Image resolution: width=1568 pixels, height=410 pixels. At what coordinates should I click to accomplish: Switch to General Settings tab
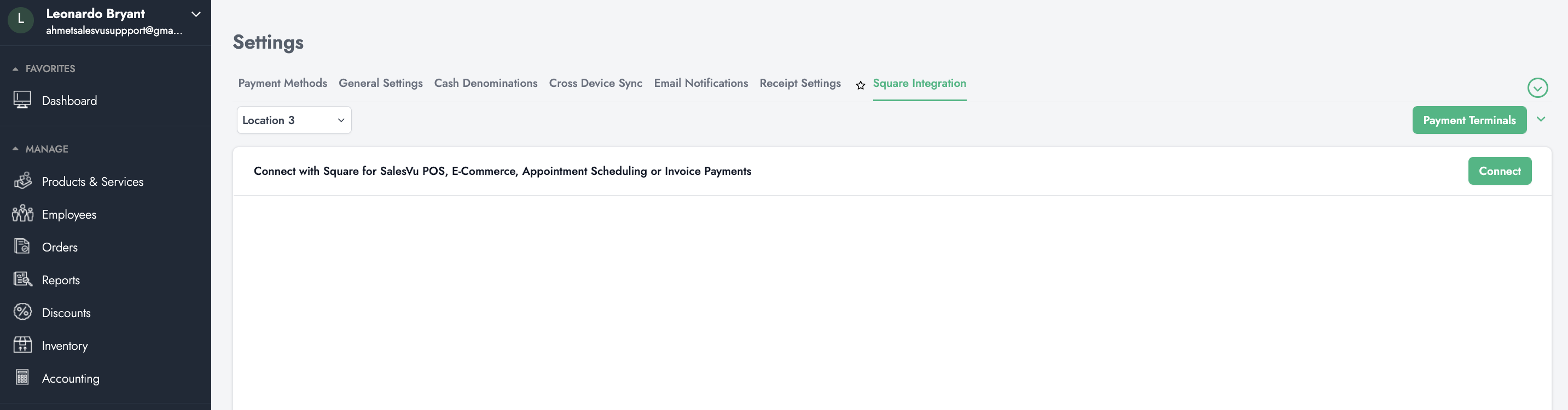[x=380, y=83]
